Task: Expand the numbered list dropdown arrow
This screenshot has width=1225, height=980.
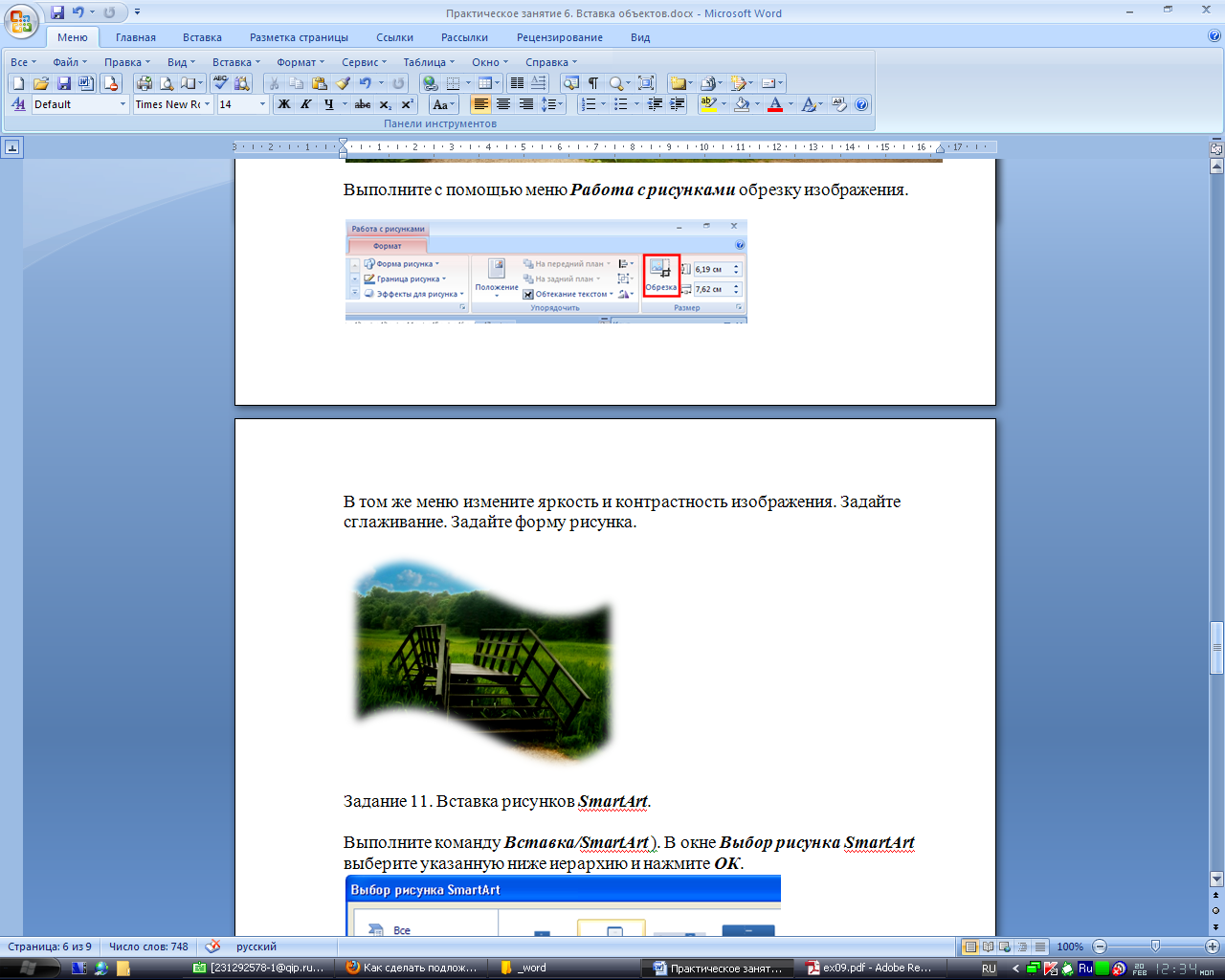Action: 603,104
